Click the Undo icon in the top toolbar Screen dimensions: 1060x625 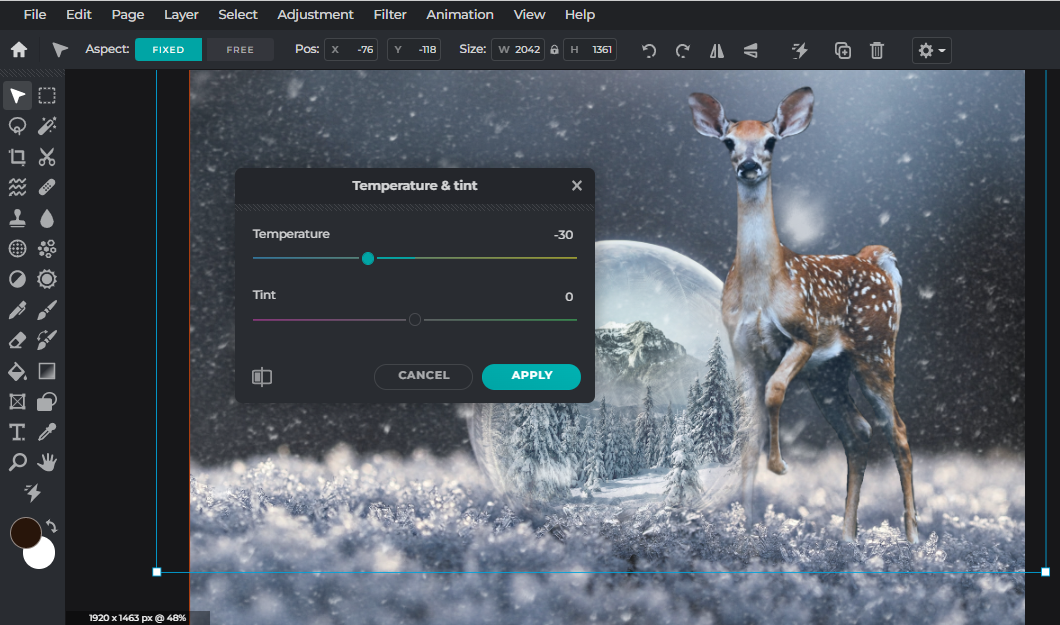pos(648,49)
